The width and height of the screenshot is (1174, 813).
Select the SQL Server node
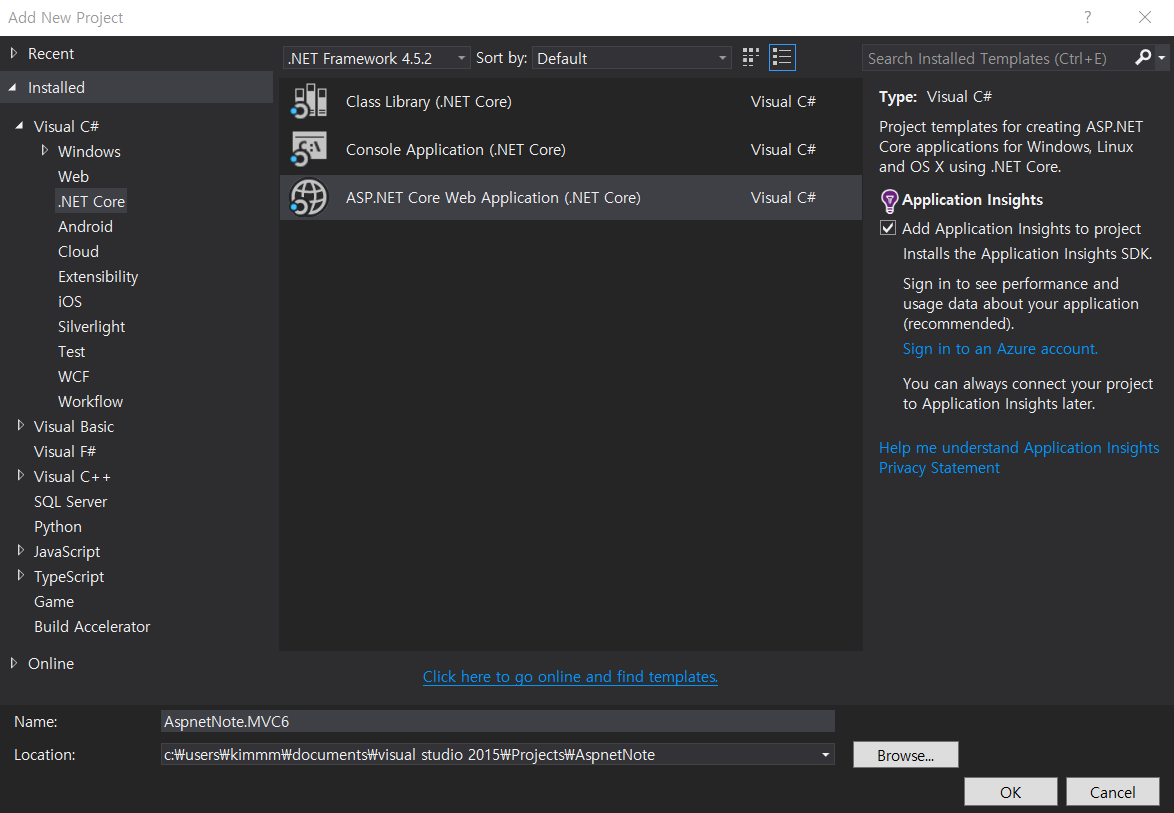(70, 502)
